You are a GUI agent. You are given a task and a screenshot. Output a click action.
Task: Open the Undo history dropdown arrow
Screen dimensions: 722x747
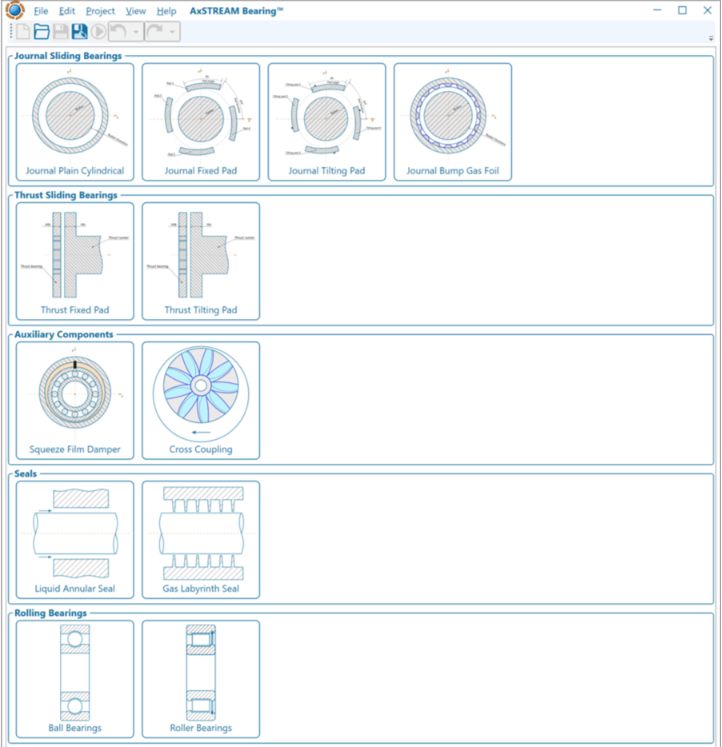pos(136,32)
